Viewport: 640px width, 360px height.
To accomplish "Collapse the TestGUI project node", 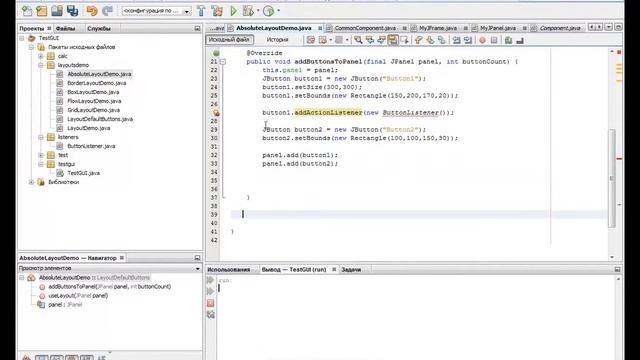I will pos(22,38).
